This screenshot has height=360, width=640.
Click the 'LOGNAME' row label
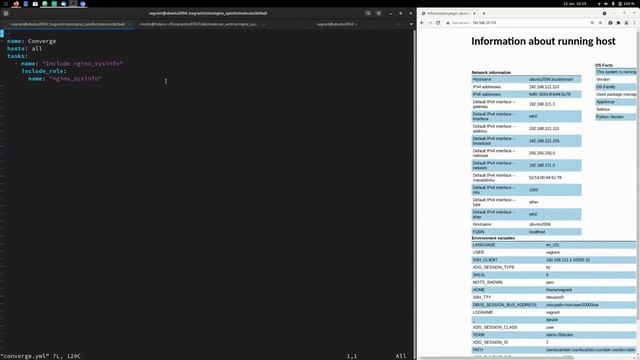click(483, 312)
